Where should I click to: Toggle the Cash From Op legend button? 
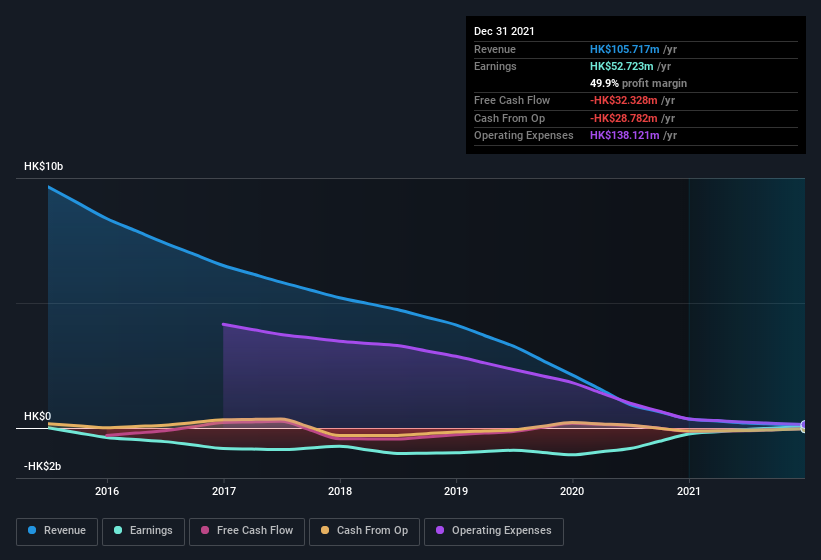(364, 531)
